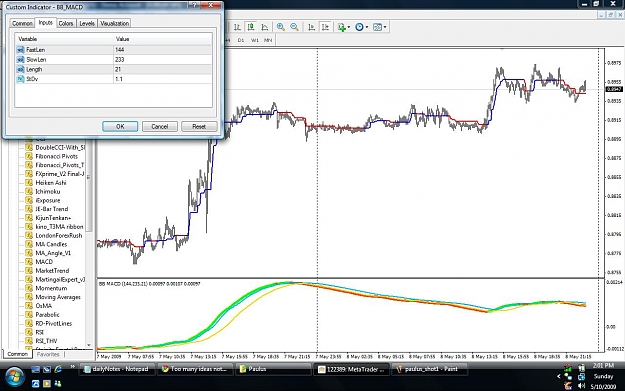Click the add indicators toolbar icon

[342, 27]
